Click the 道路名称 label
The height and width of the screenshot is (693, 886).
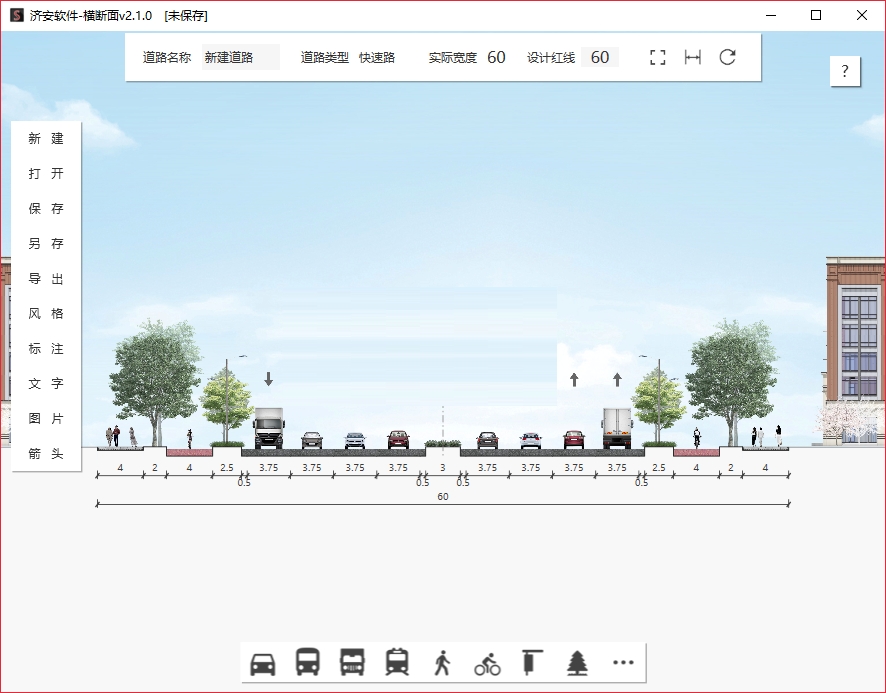(167, 57)
